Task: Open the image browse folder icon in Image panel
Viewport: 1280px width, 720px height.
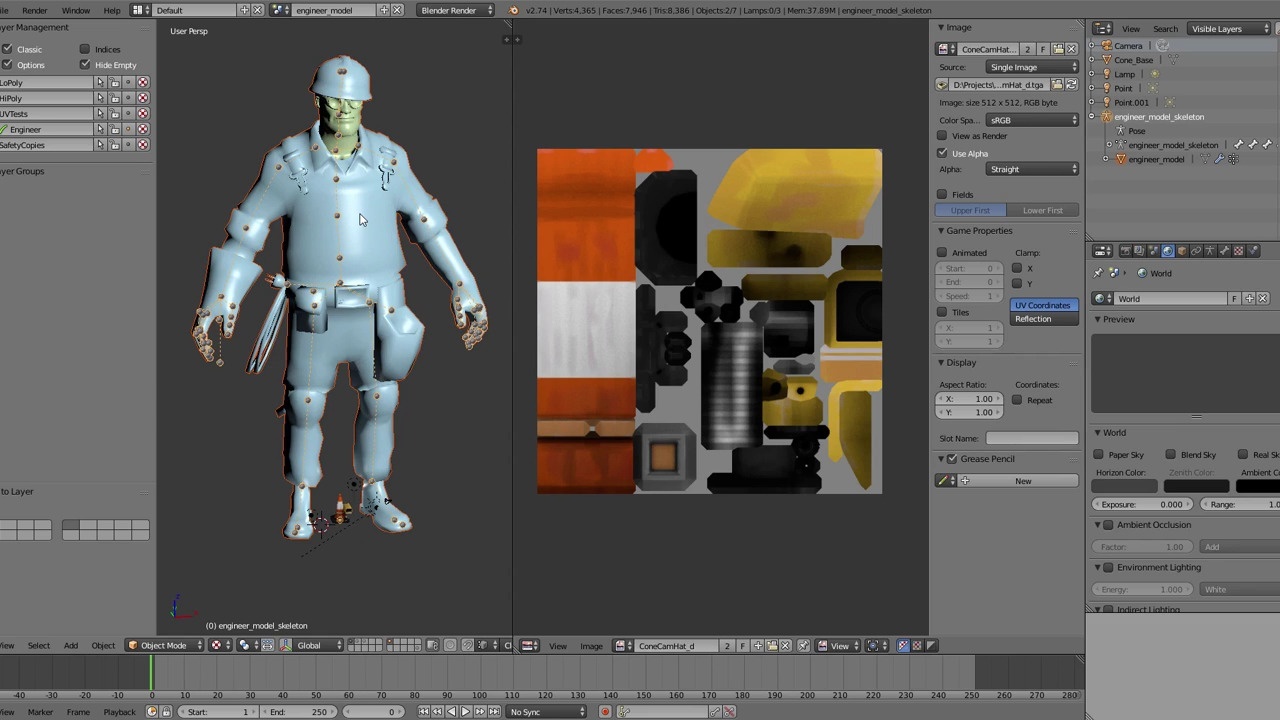Action: coord(1056,49)
